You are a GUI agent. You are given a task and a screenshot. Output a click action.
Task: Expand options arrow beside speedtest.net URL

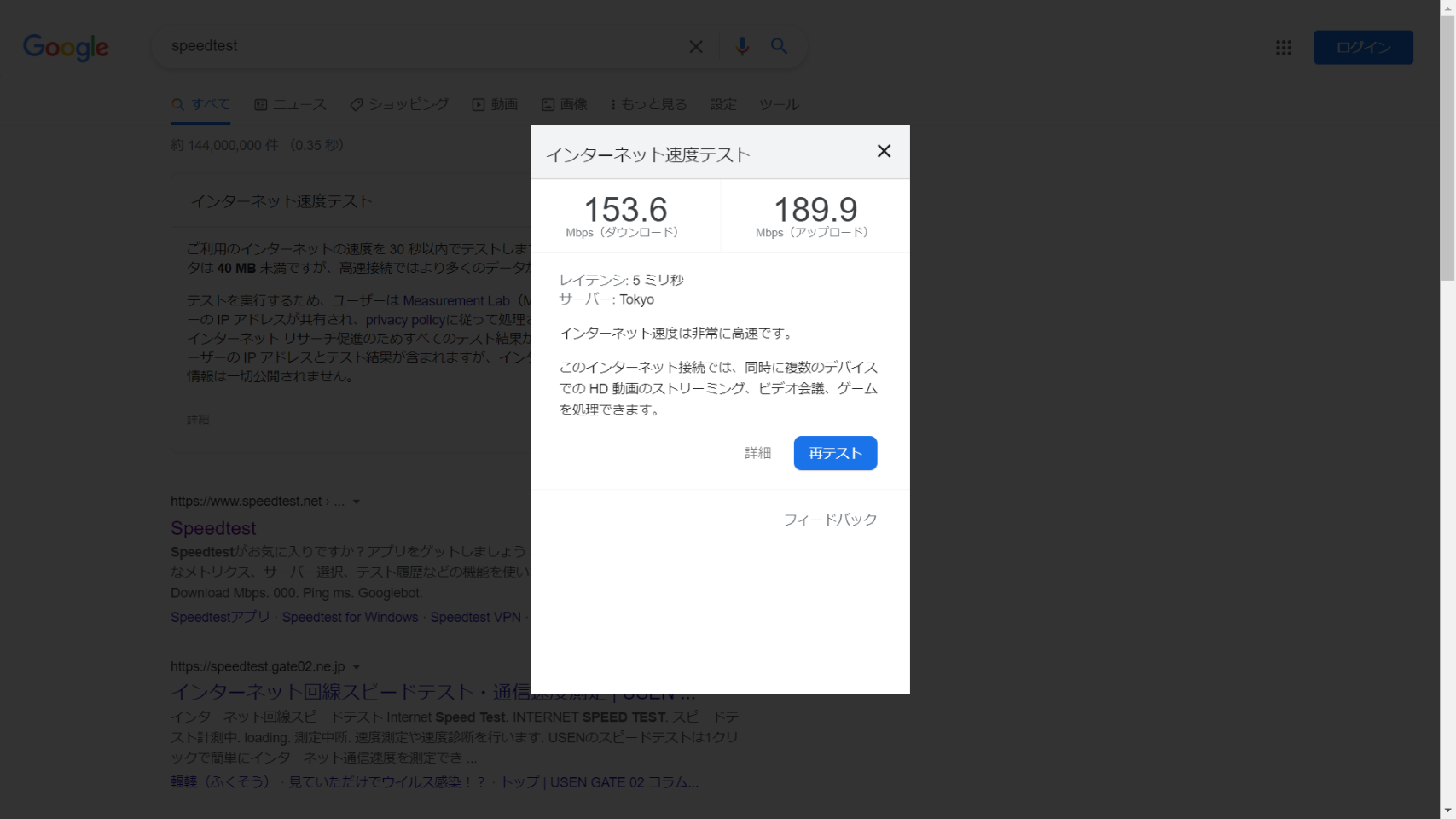point(357,502)
